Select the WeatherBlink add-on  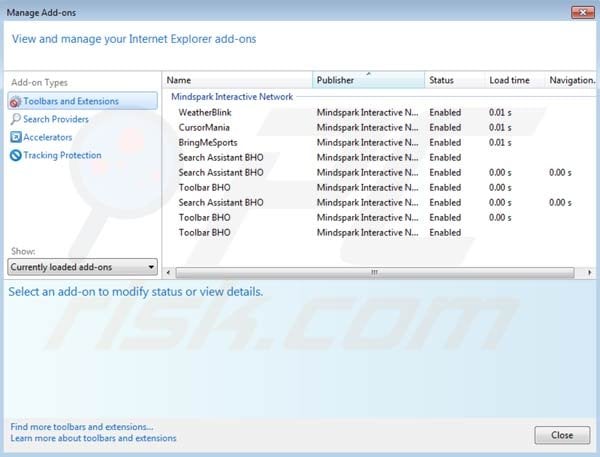tap(205, 113)
